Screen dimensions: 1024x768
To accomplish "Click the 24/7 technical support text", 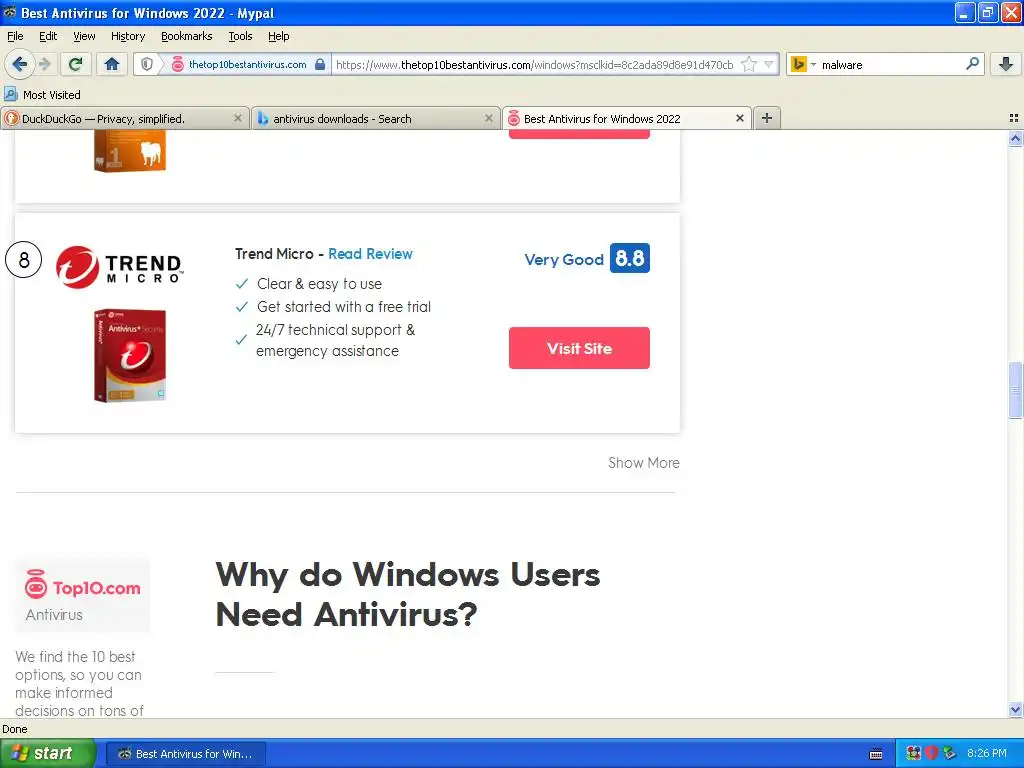I will (335, 340).
